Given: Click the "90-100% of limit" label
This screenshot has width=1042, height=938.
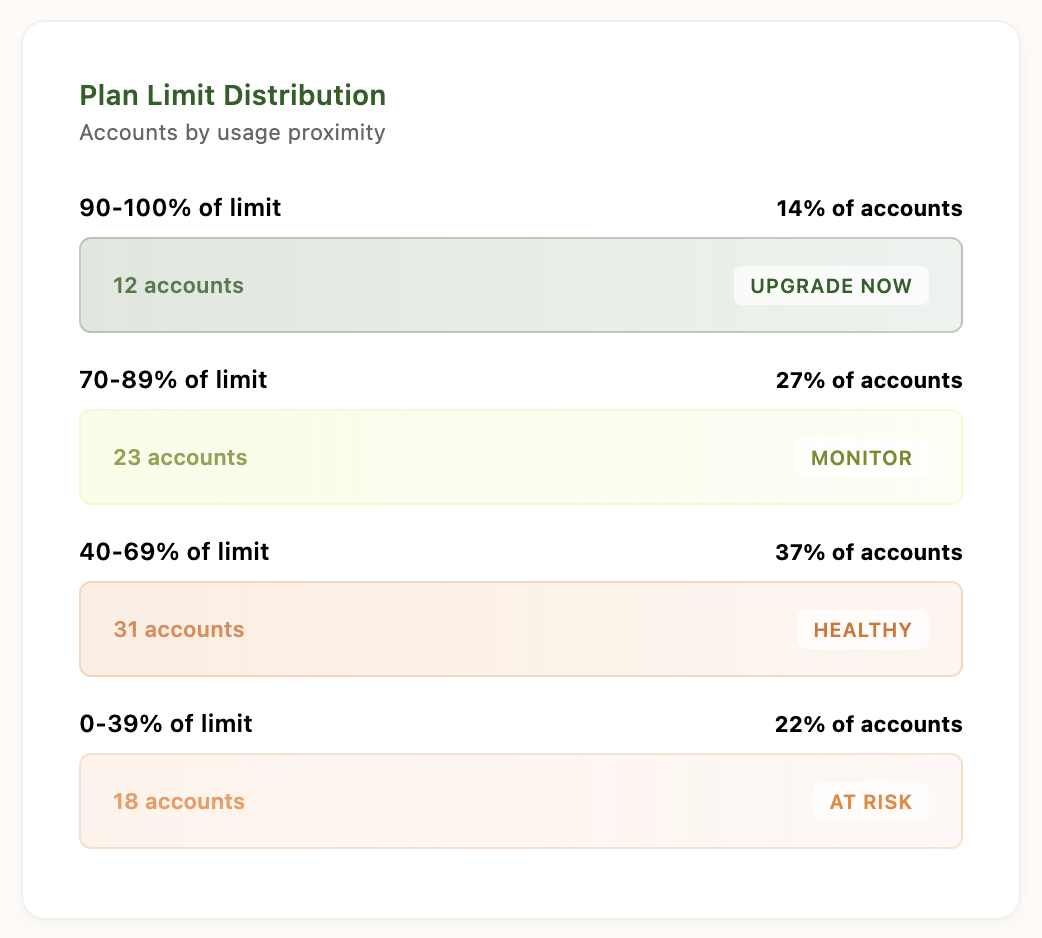Looking at the screenshot, I should [x=180, y=208].
